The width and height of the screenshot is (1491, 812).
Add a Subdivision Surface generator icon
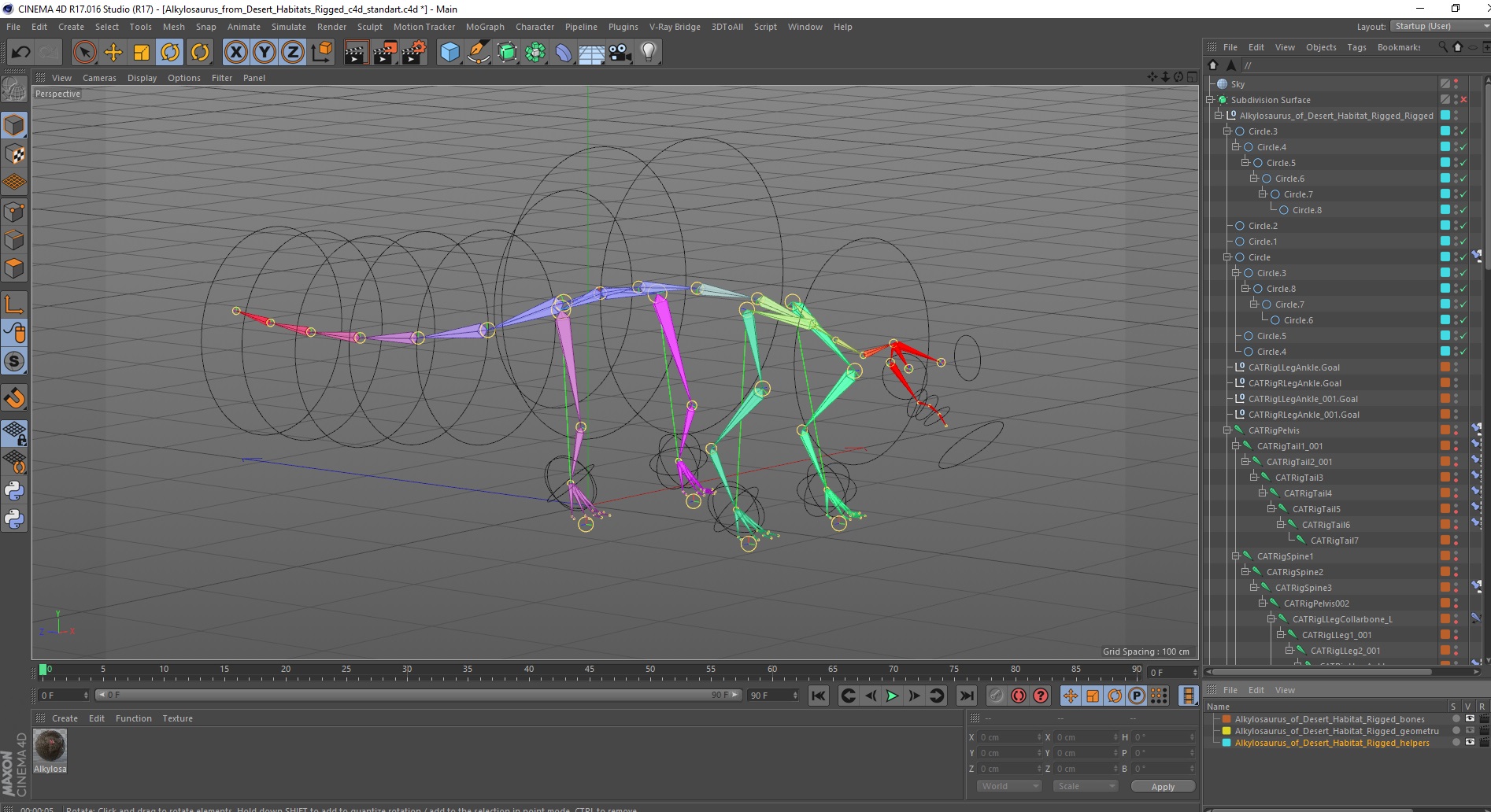click(507, 53)
